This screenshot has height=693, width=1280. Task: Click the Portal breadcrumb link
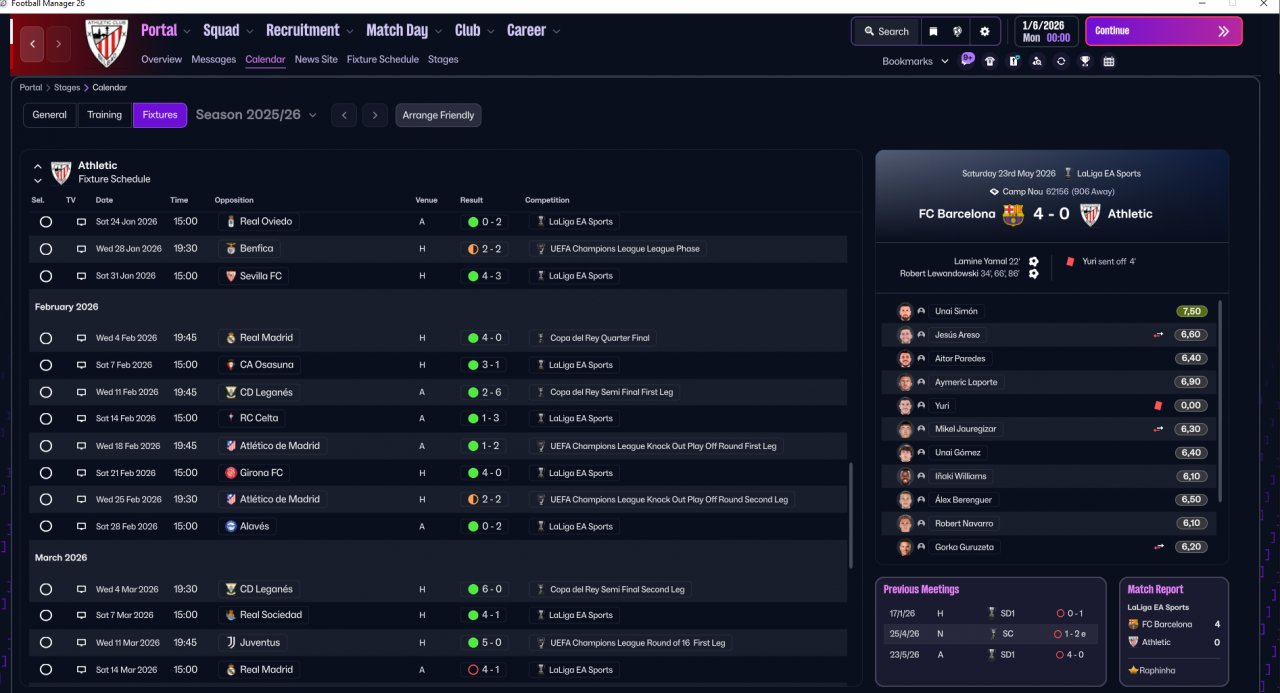31,88
